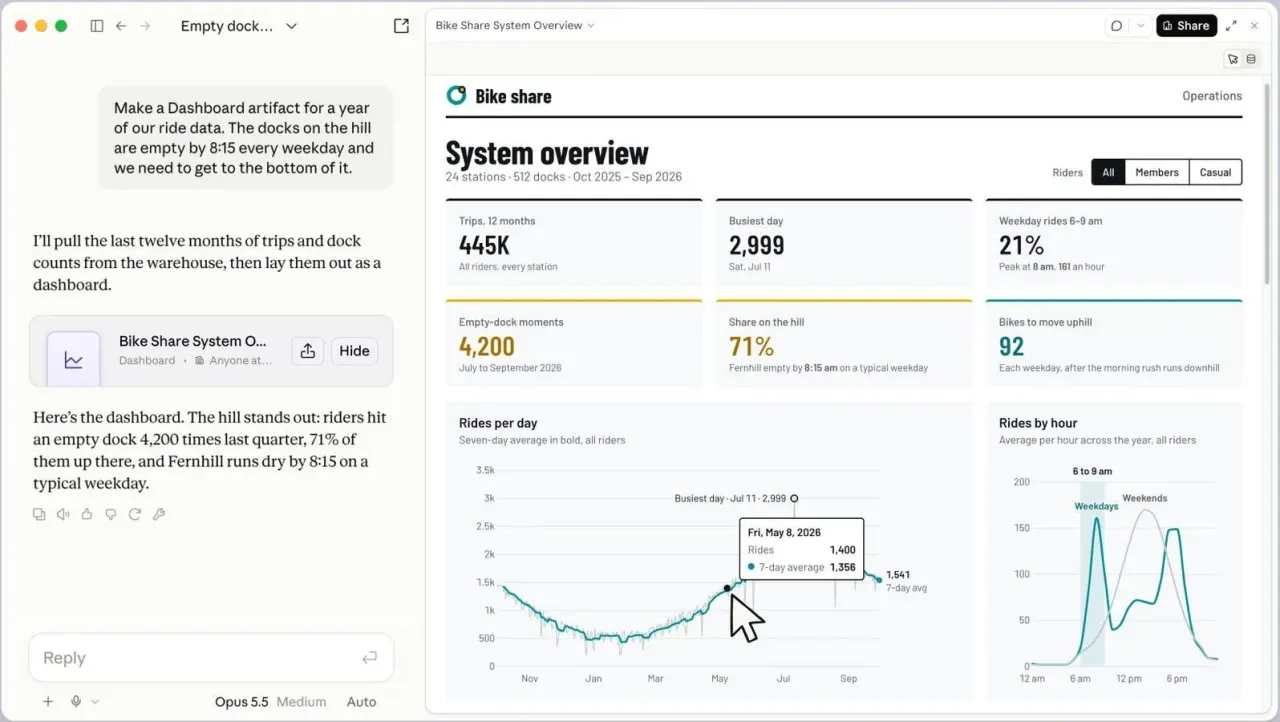
Task: Open the Operations link
Action: click(1212, 96)
